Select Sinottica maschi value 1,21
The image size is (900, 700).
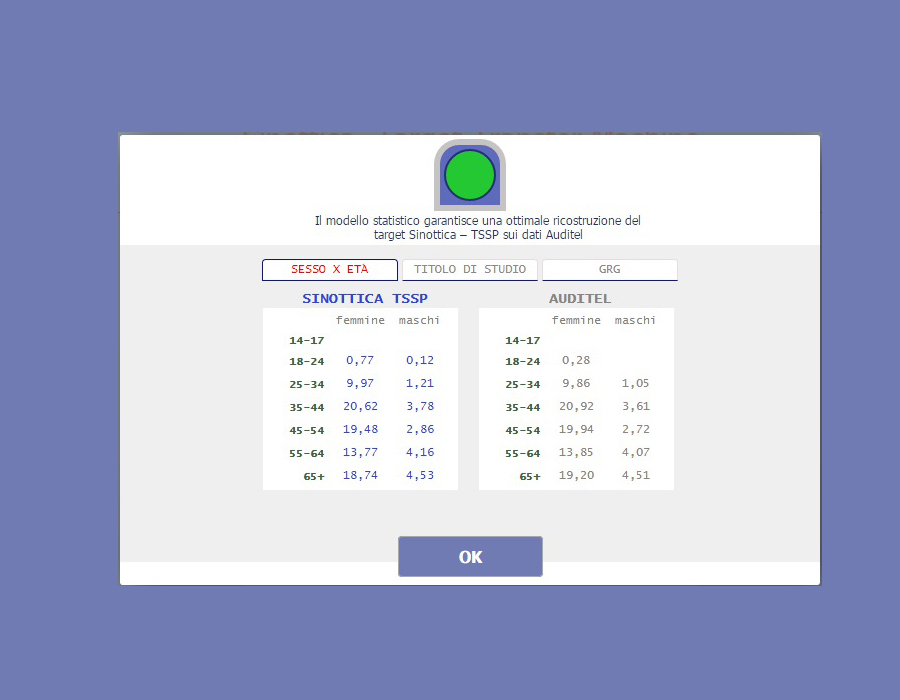pos(420,383)
